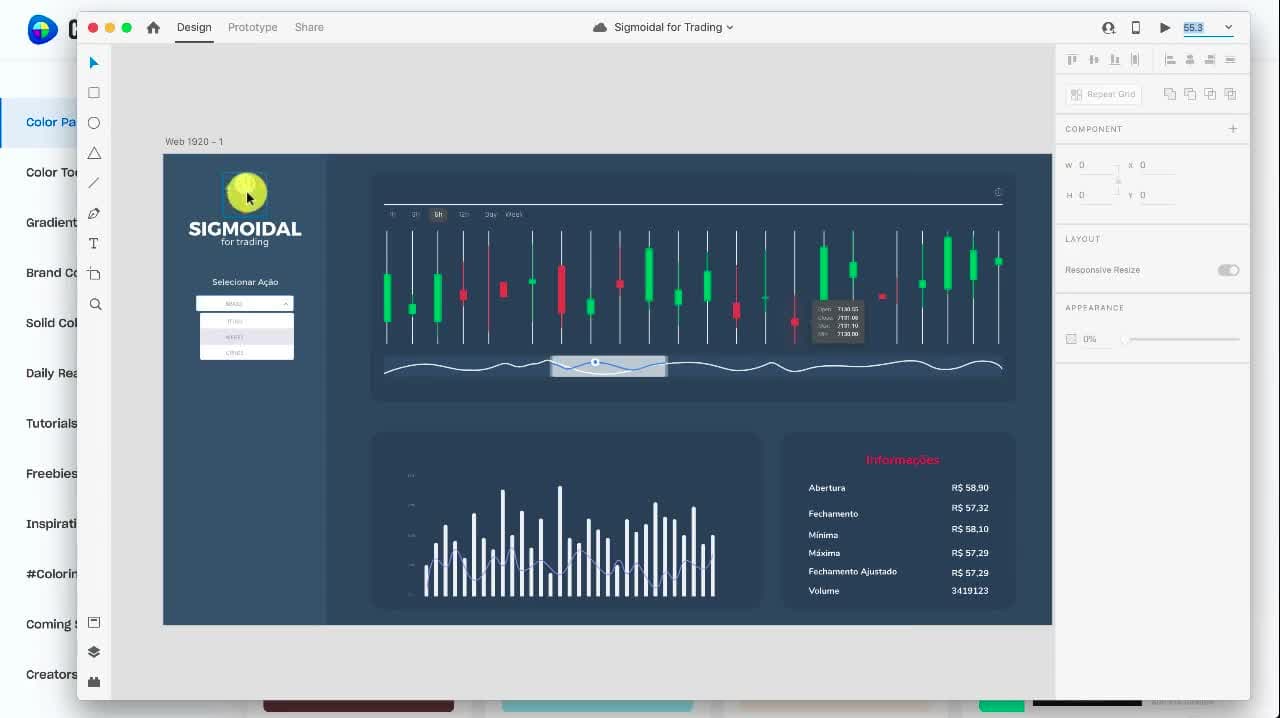Align selection to horizontal center
This screenshot has height=718, width=1280.
tap(1190, 60)
